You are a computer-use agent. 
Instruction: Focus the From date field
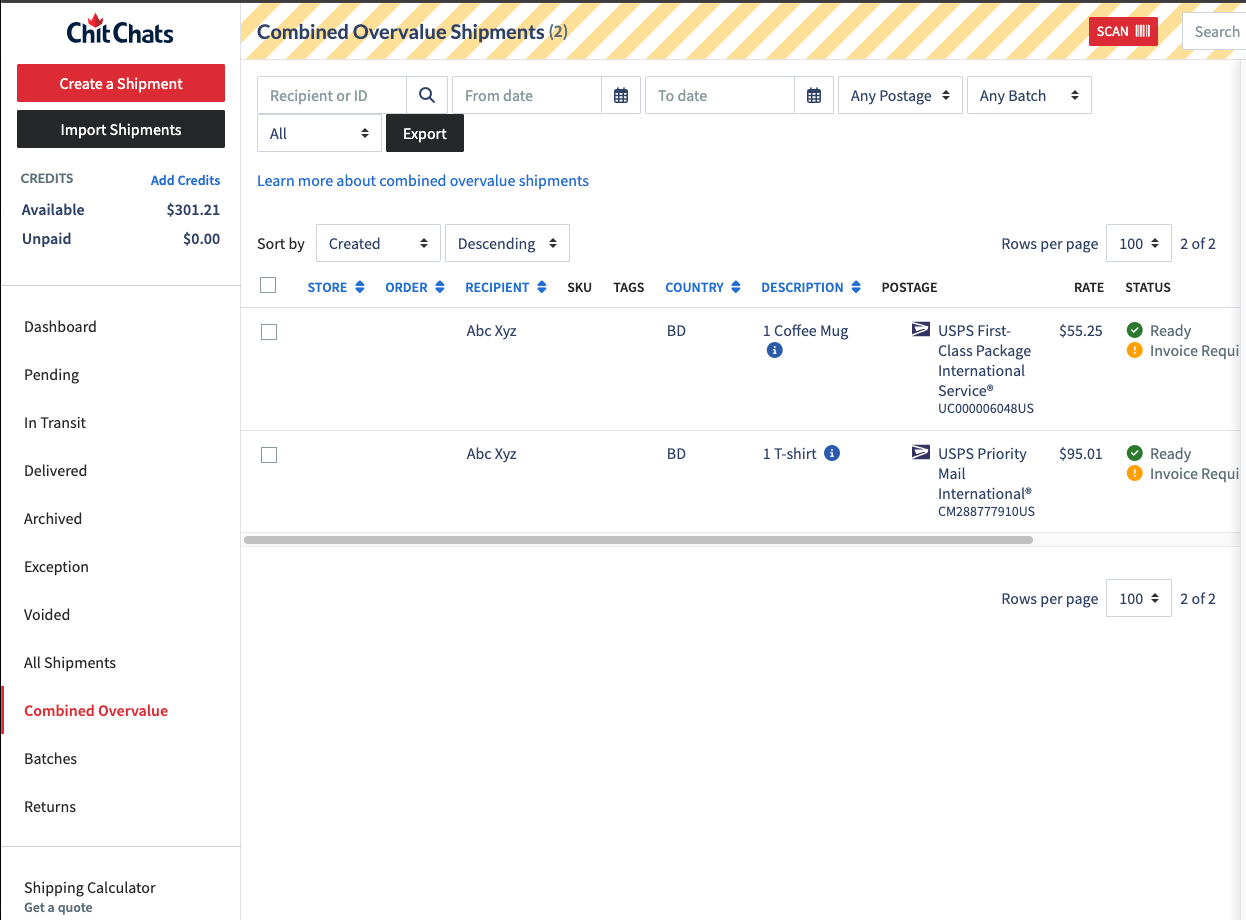(527, 95)
